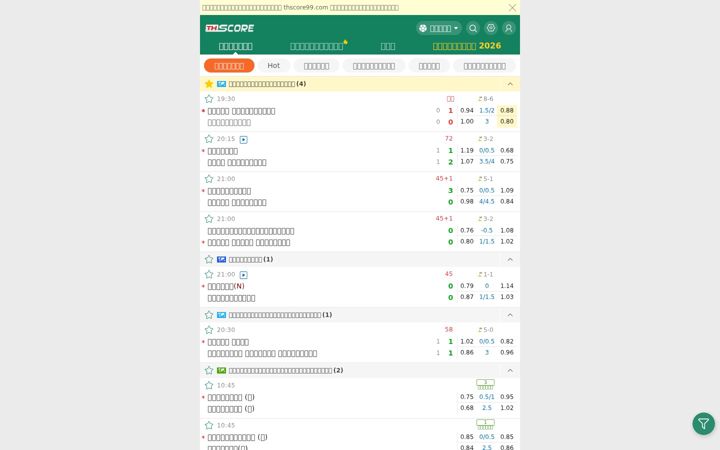720x450 pixels.
Task: Click the 1.07 odds value
Action: (x=467, y=161)
